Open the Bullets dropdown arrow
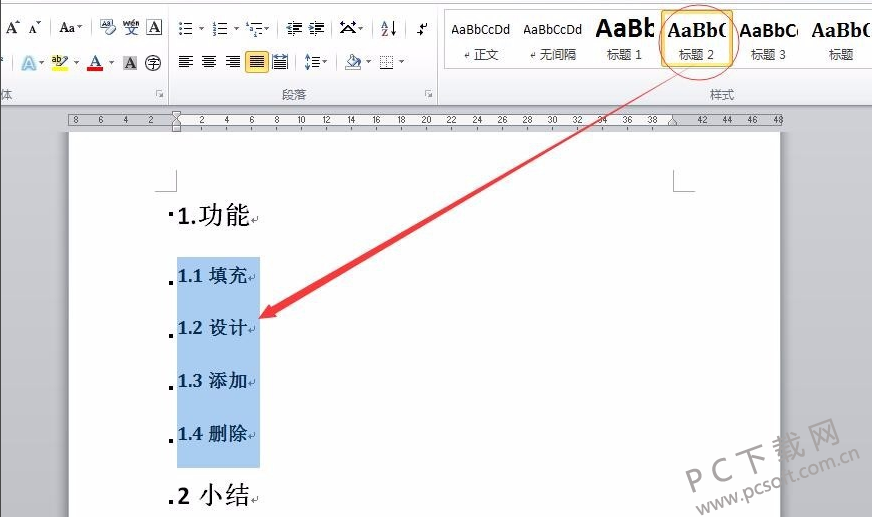This screenshot has width=872, height=517. point(201,28)
